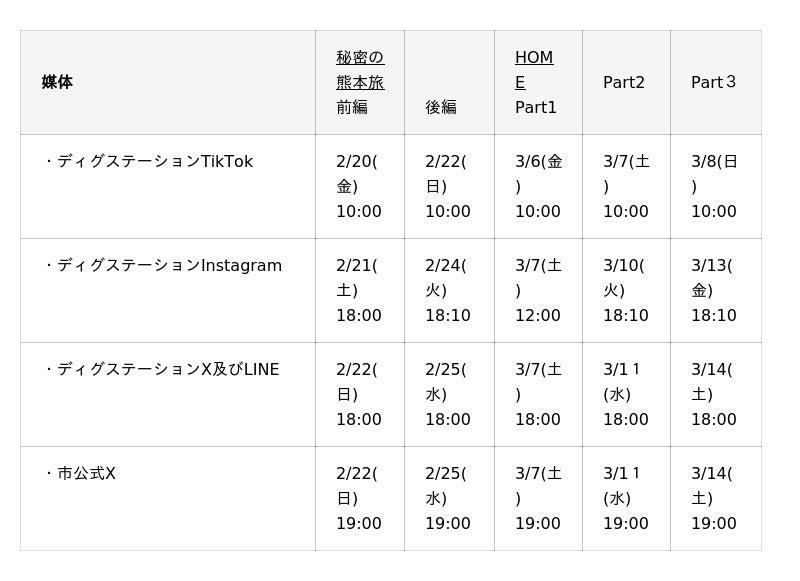Click the 3/10(火) 18:10 cell
800x581 pixels.
[626, 290]
